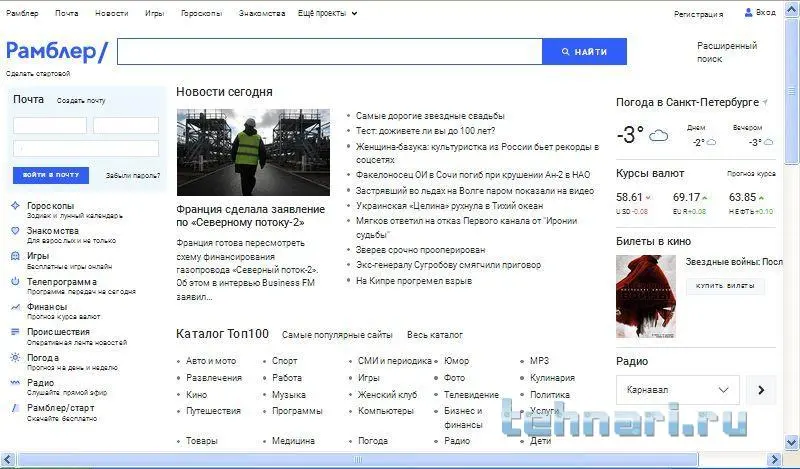Click the НАЙТИ search button

tap(584, 52)
